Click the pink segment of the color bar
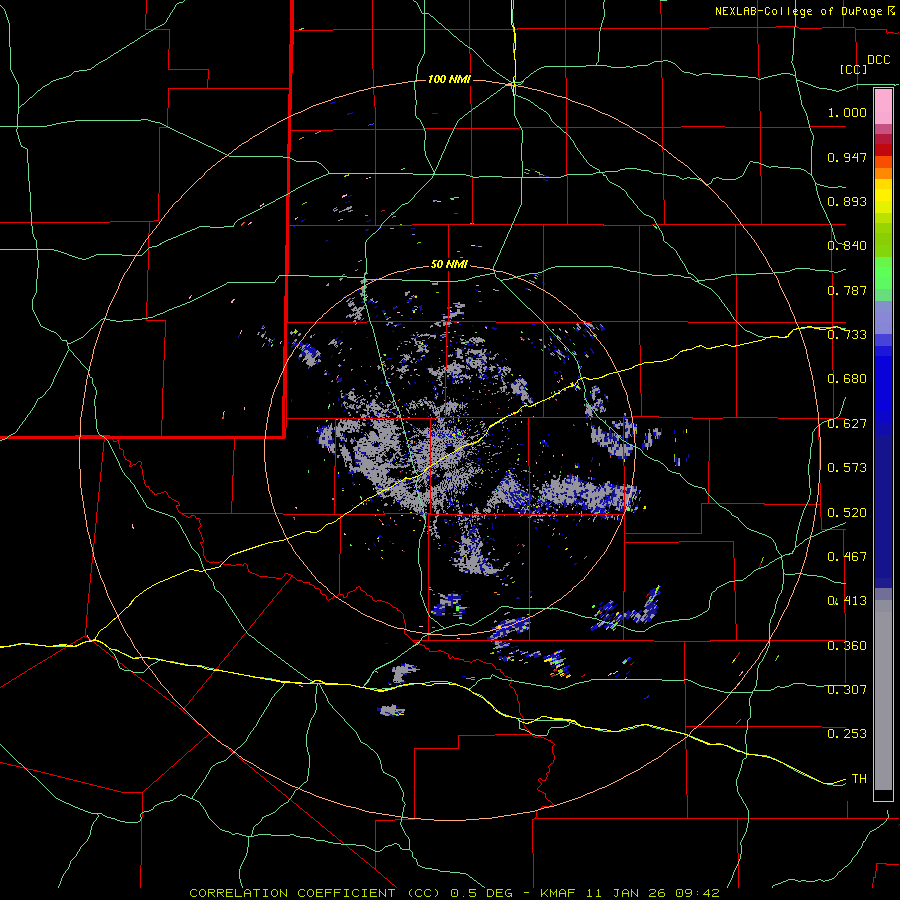Screen dimensions: 900x900 [x=883, y=107]
